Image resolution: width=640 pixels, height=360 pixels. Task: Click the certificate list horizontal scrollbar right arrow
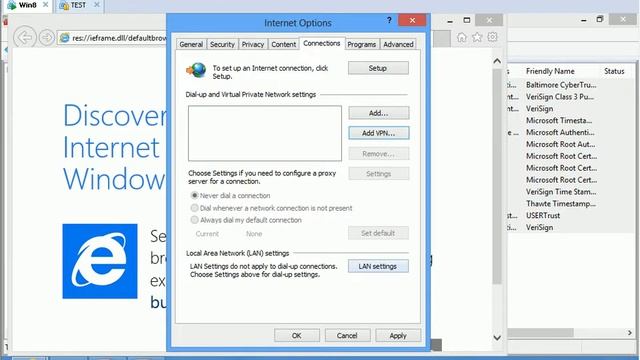click(630, 333)
